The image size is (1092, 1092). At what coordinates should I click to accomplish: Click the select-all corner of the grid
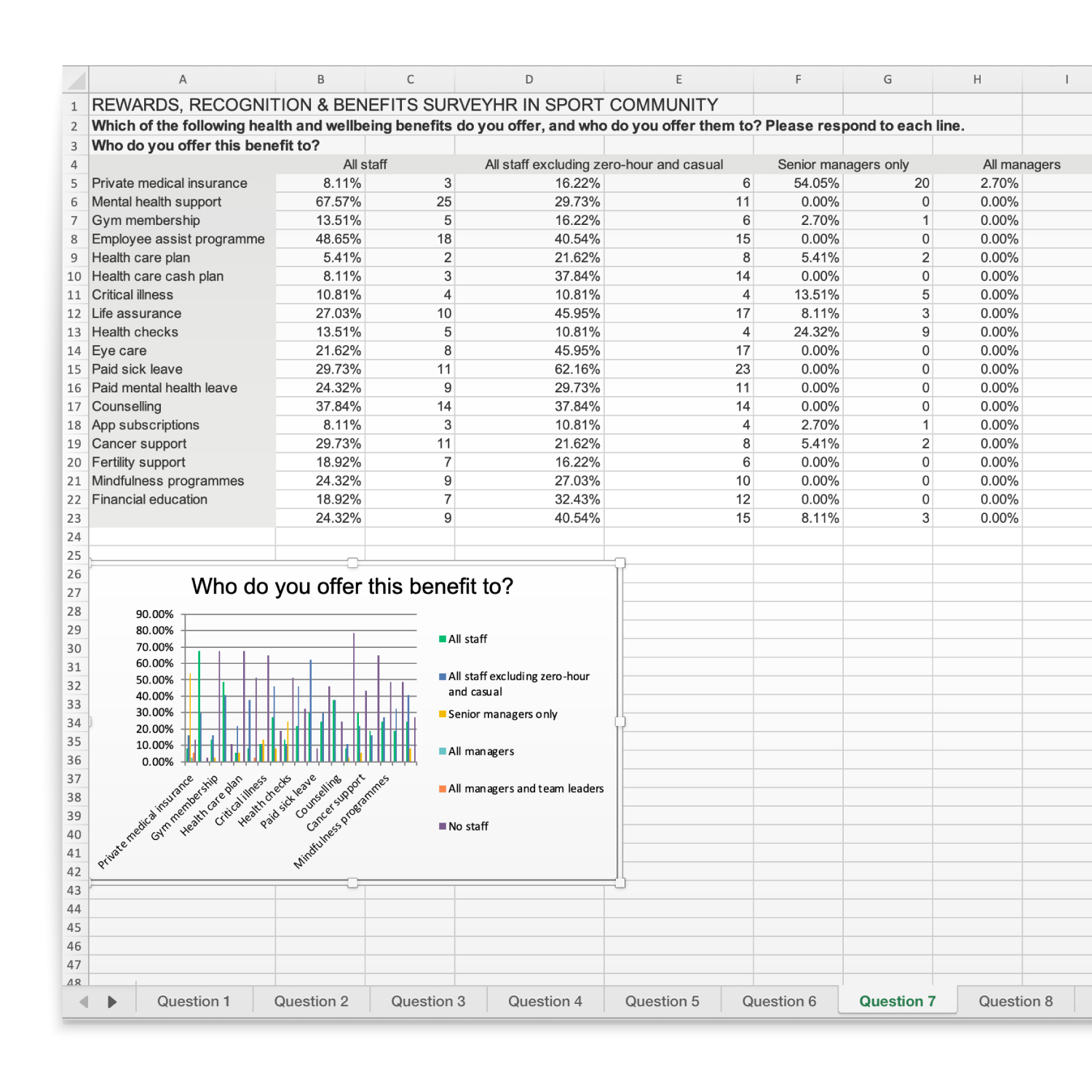(76, 79)
